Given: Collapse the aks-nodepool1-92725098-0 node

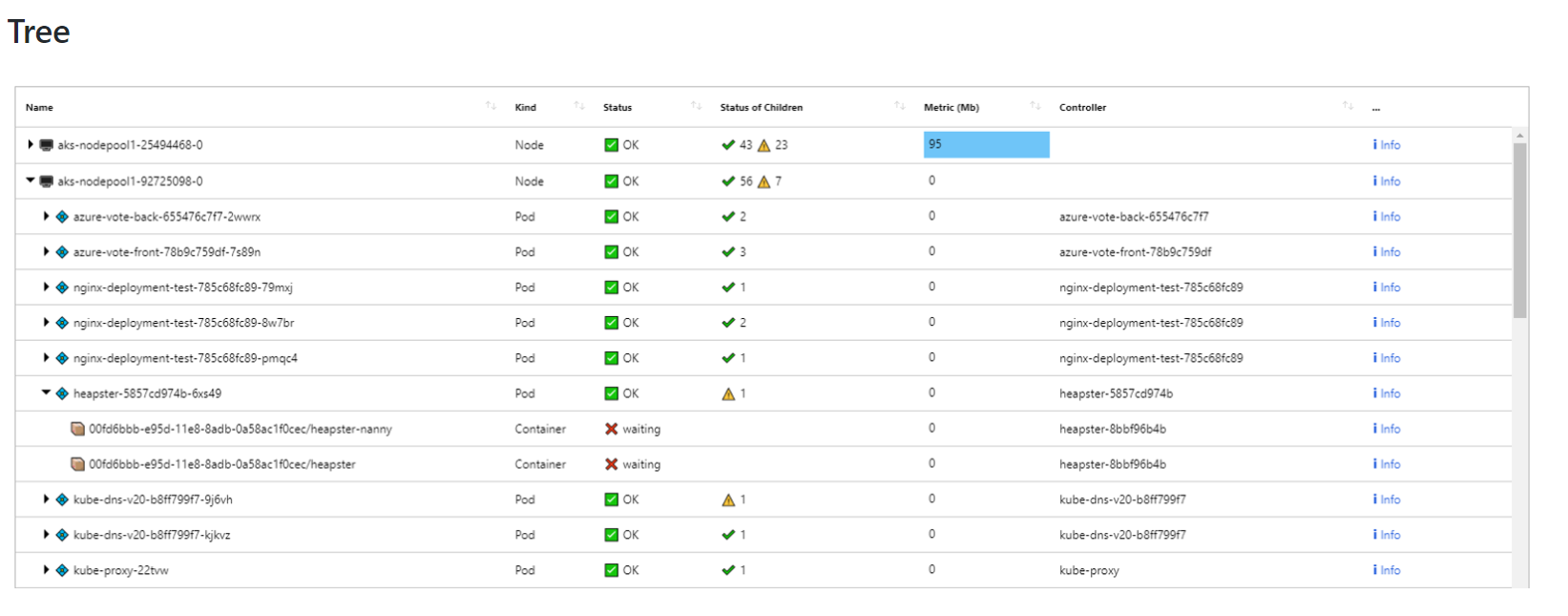Looking at the screenshot, I should pyautogui.click(x=31, y=181).
